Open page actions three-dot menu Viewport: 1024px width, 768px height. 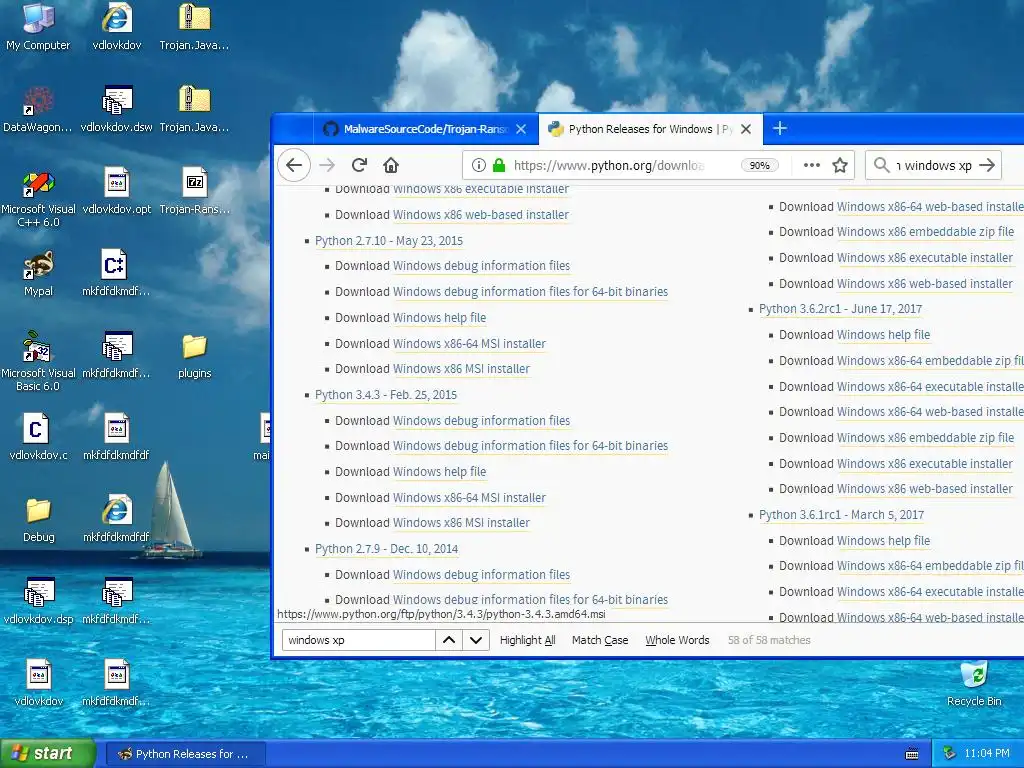(x=812, y=165)
